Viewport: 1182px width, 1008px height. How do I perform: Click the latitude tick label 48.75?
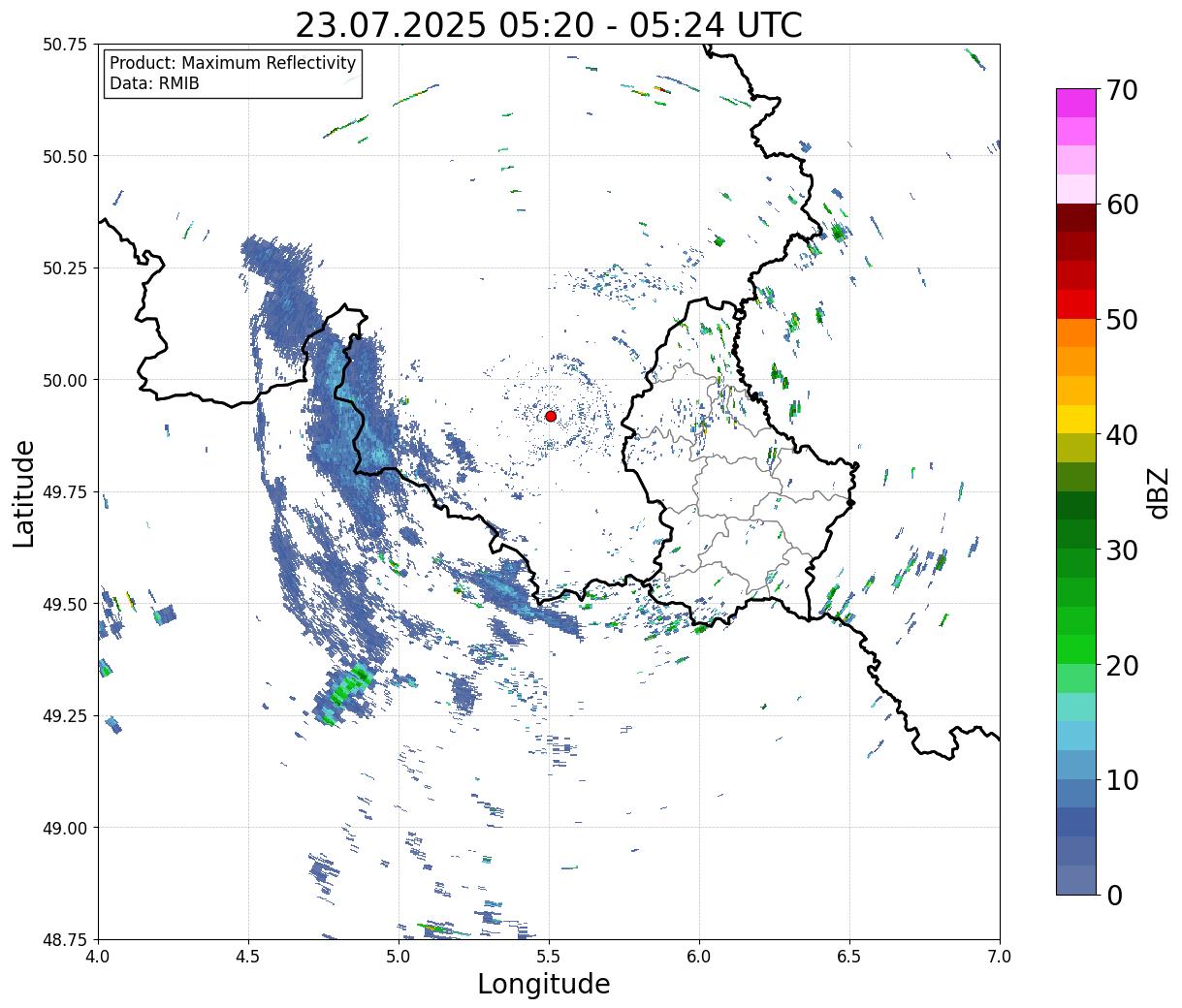[64, 940]
